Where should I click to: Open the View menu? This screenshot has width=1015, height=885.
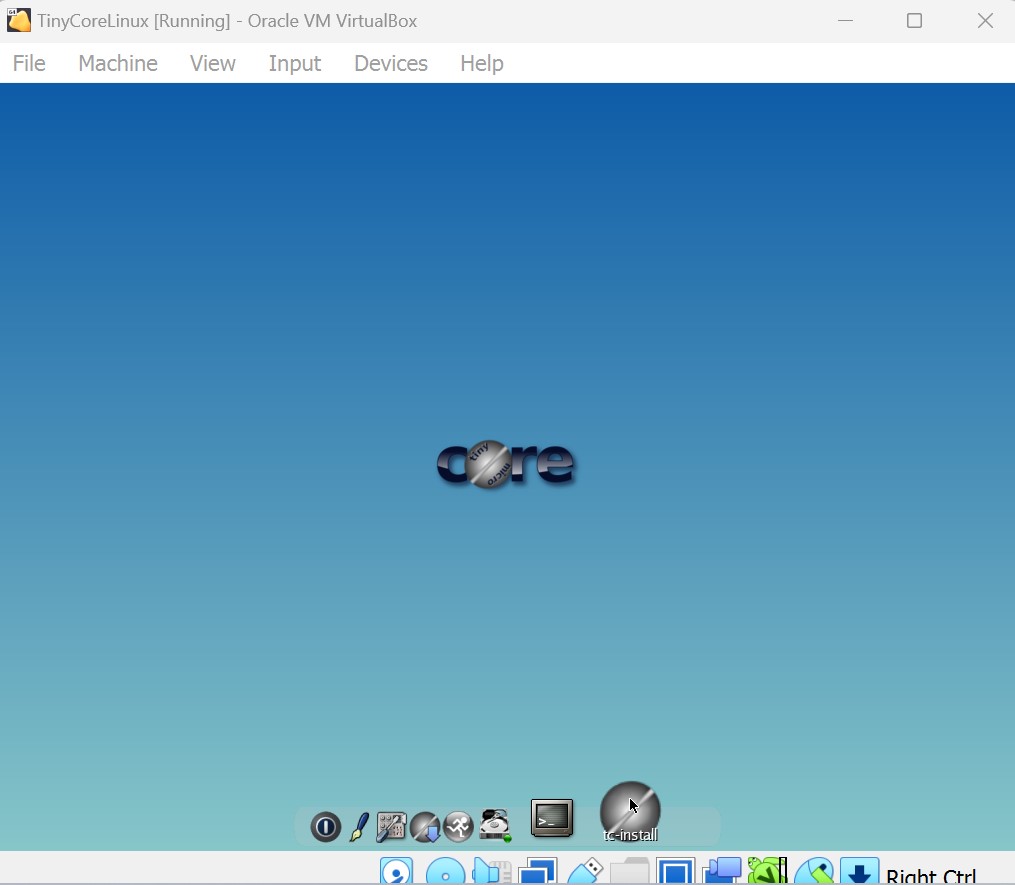[x=212, y=63]
